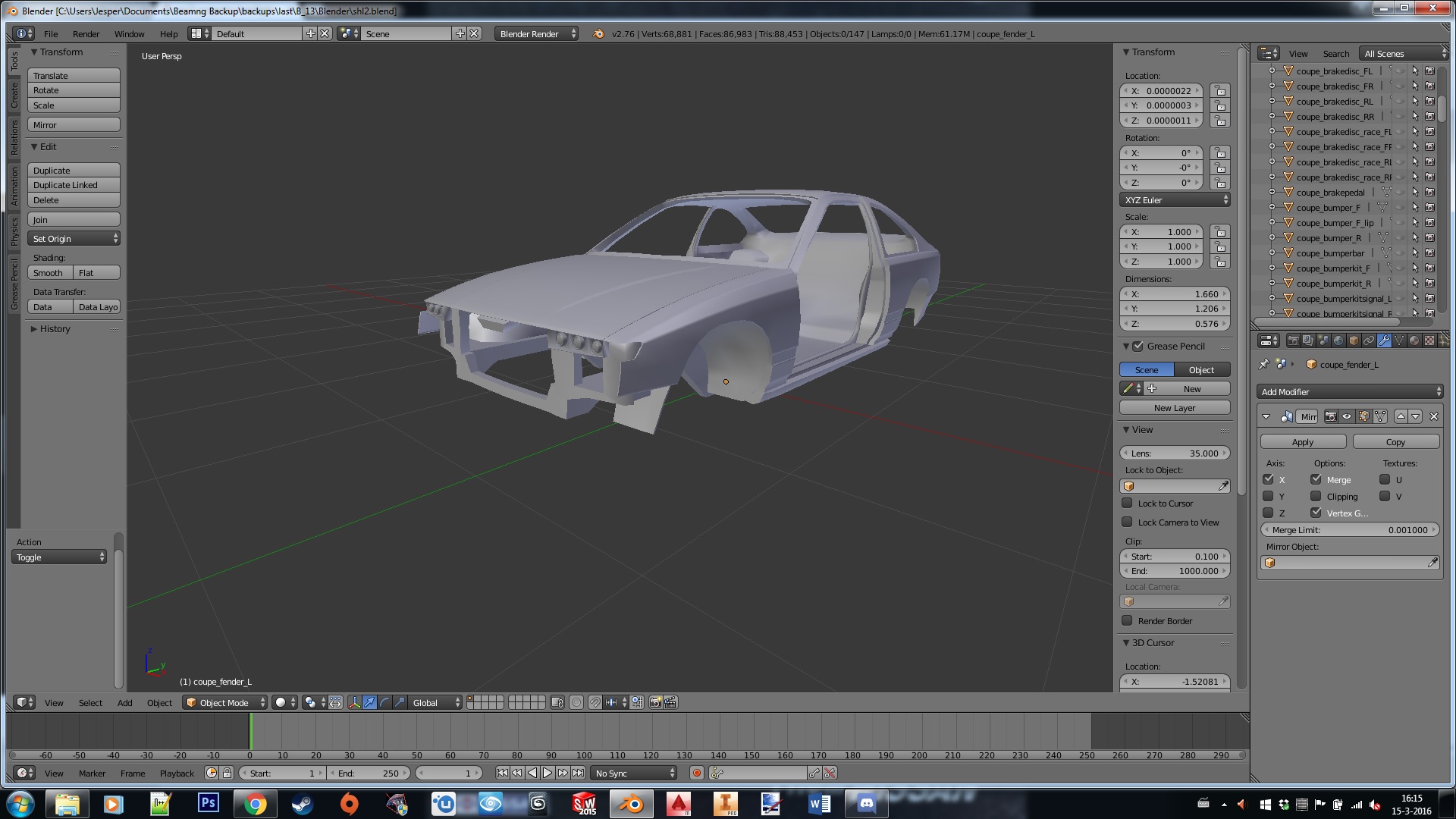Screen dimensions: 1456x819
Task: Enable the Clipping option checkbox
Action: (x=1316, y=496)
